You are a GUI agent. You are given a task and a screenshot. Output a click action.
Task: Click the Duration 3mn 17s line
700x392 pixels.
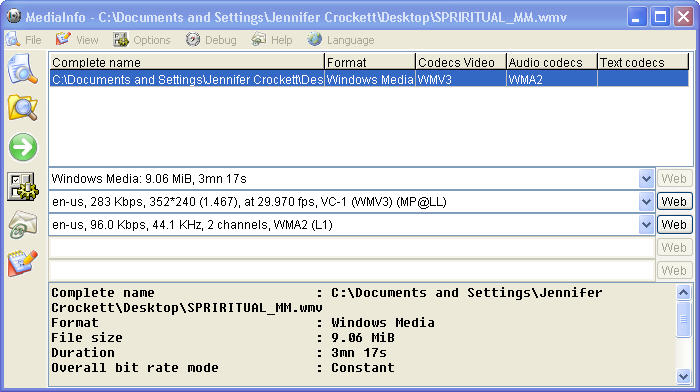pos(219,353)
